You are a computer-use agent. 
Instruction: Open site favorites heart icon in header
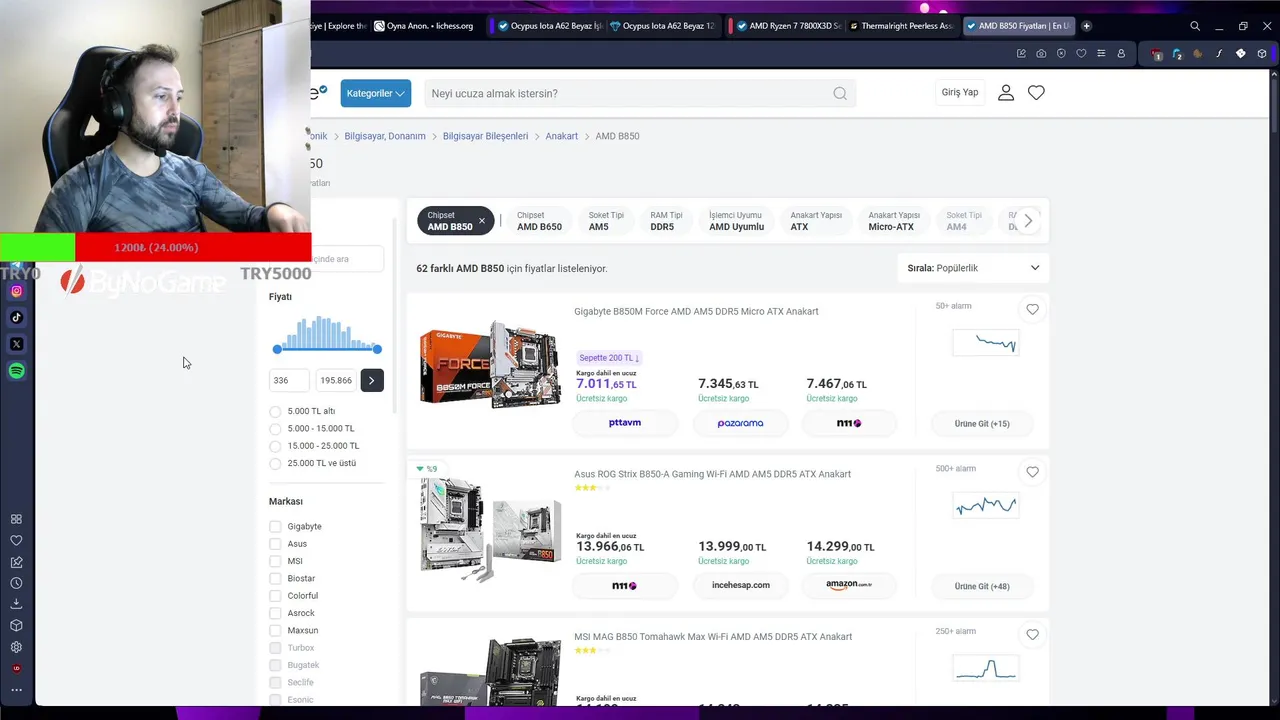click(x=1036, y=93)
